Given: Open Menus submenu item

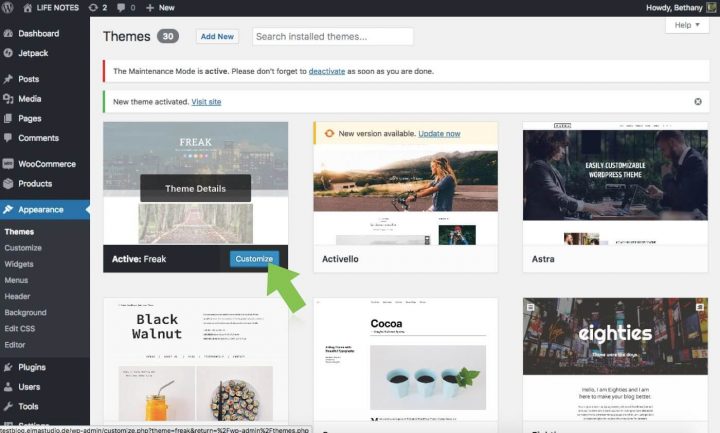Looking at the screenshot, I should tap(16, 280).
